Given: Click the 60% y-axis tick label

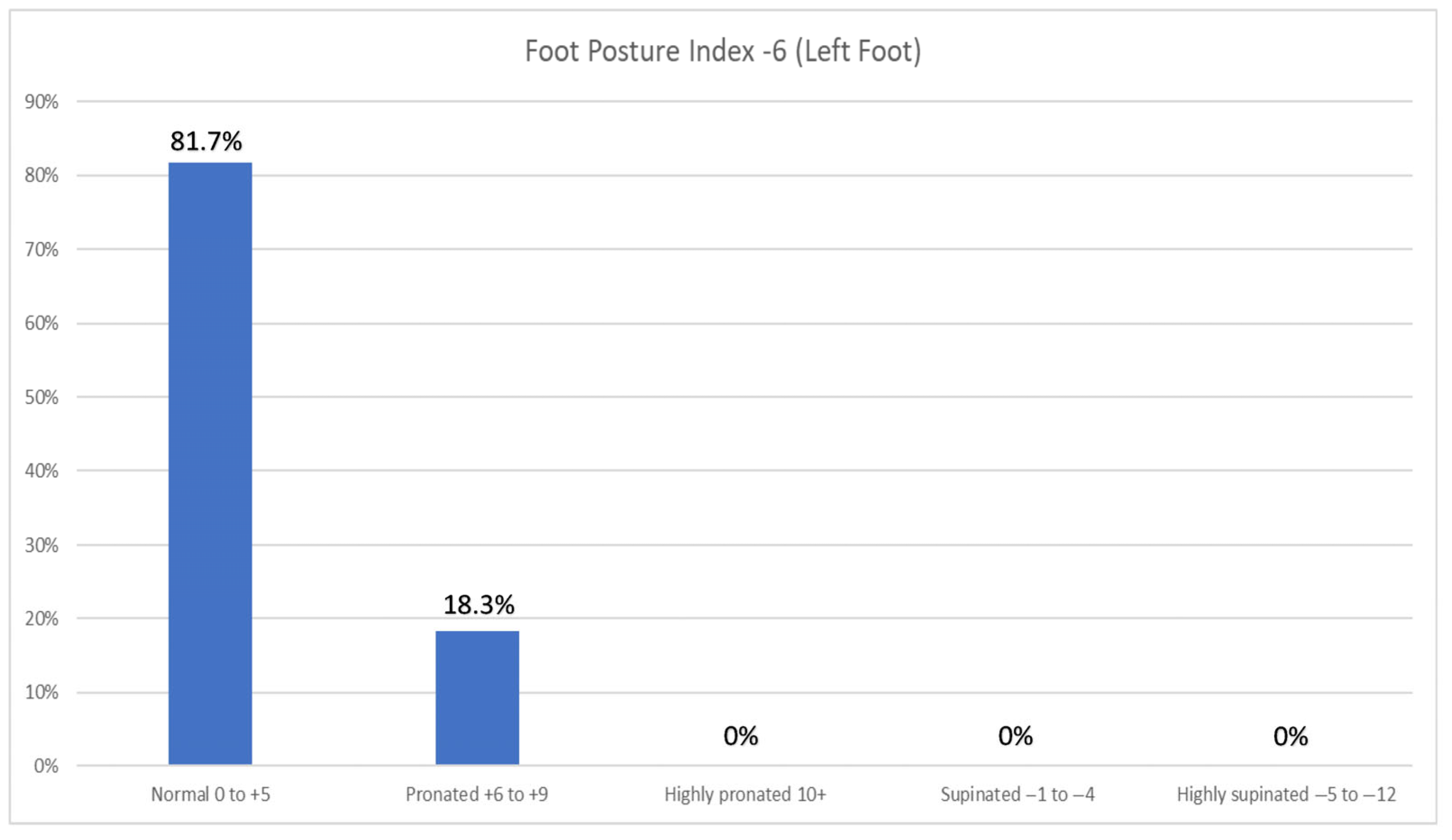Looking at the screenshot, I should 41,323.
